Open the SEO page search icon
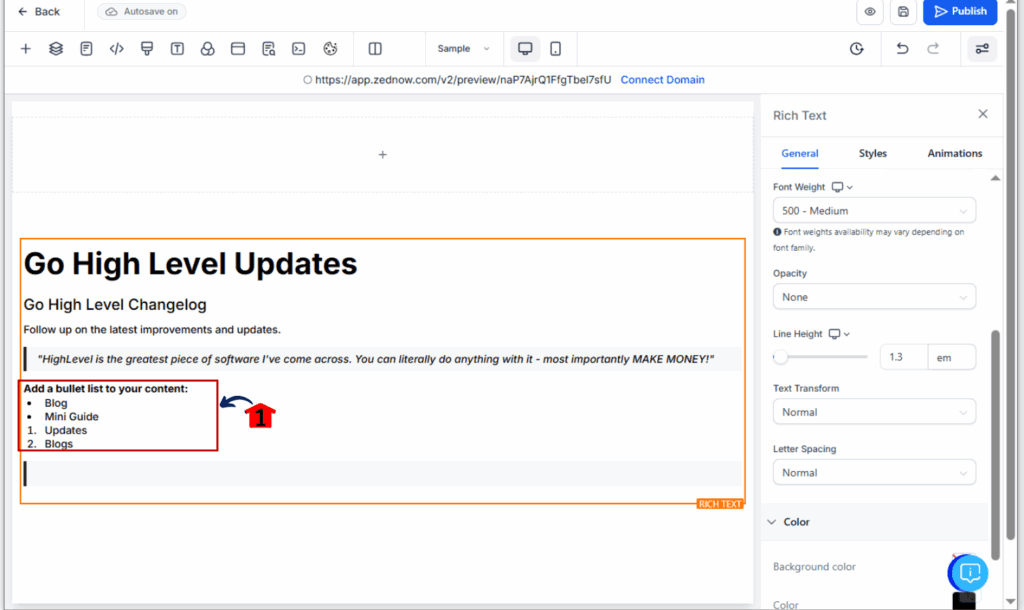 [268, 49]
